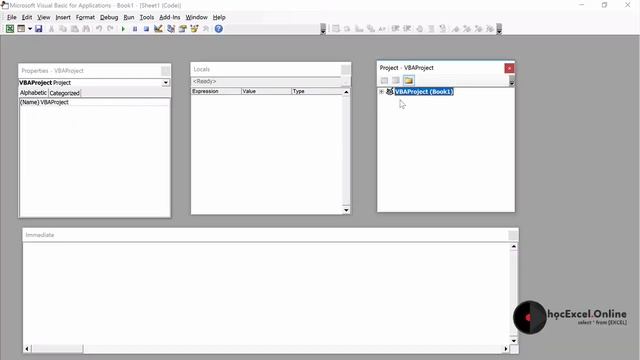Toggle Design Mode icon
The image size is (640, 360).
click(x=158, y=29)
